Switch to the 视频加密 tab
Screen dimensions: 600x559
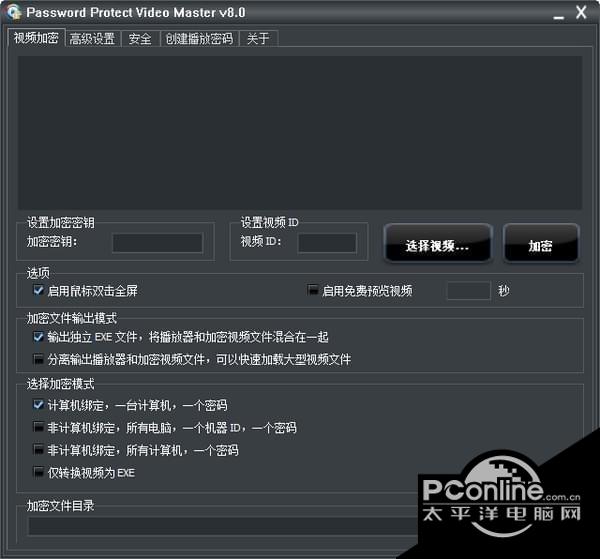(x=36, y=37)
